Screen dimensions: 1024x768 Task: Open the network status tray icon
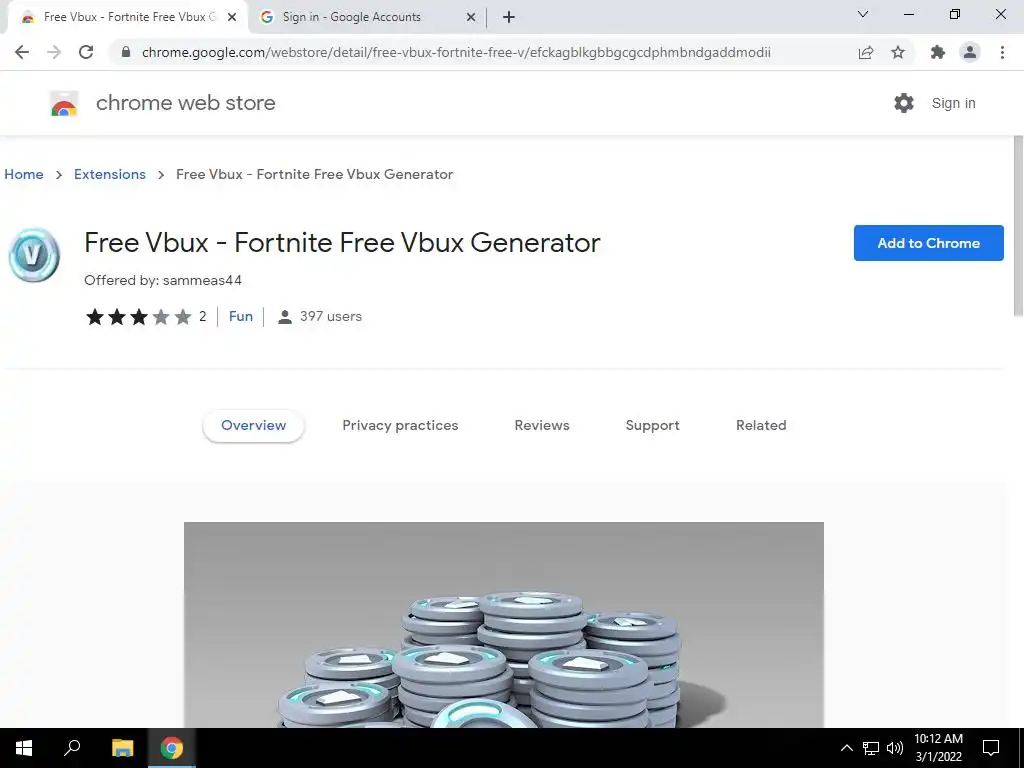click(x=871, y=748)
